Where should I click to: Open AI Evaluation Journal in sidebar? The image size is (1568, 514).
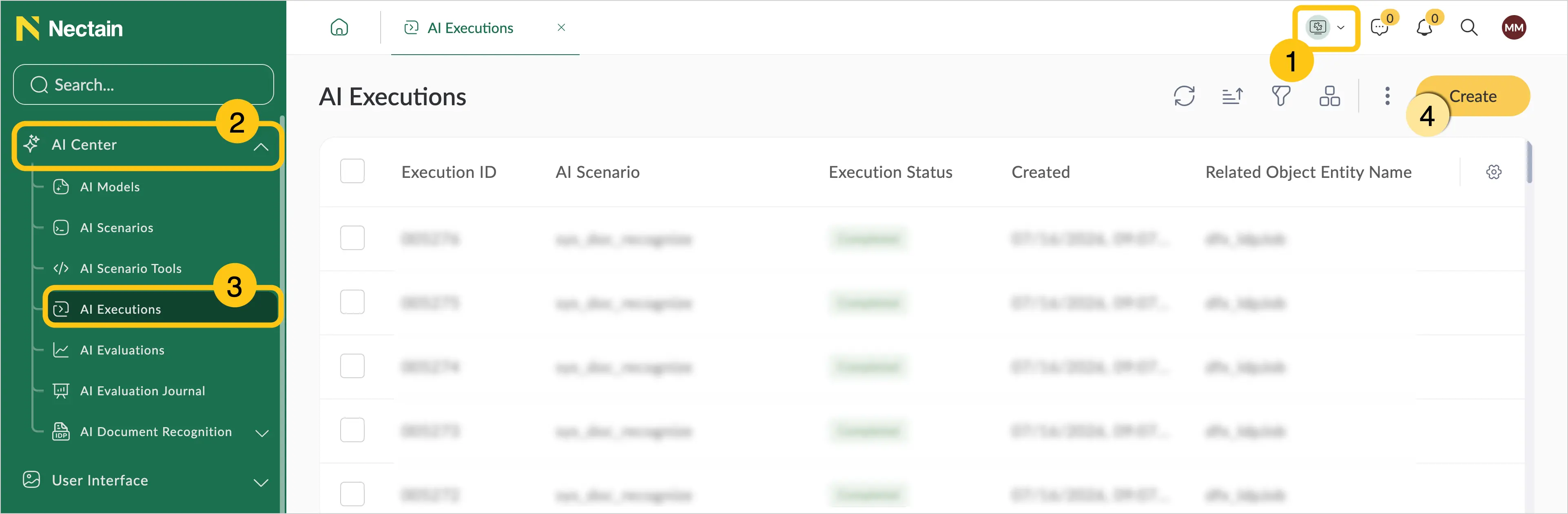142,391
